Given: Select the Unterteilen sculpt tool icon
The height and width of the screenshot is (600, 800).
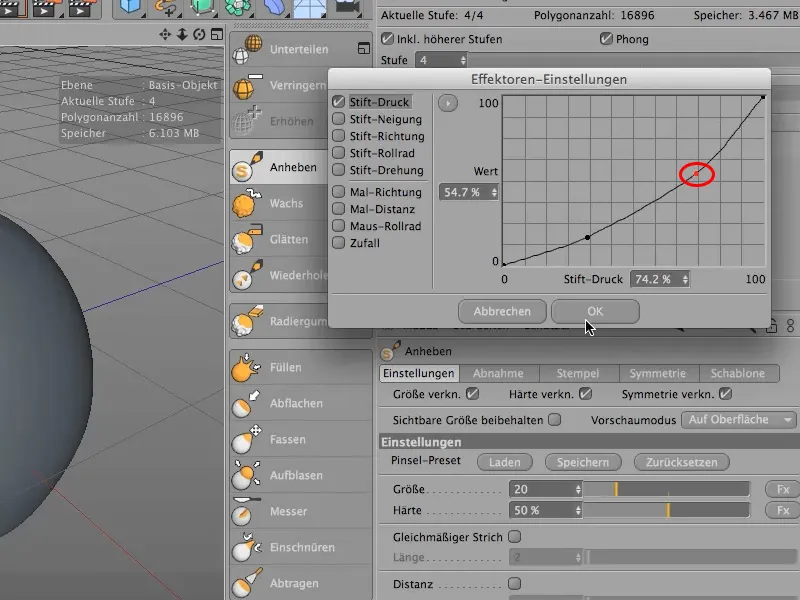Looking at the screenshot, I should (x=247, y=49).
